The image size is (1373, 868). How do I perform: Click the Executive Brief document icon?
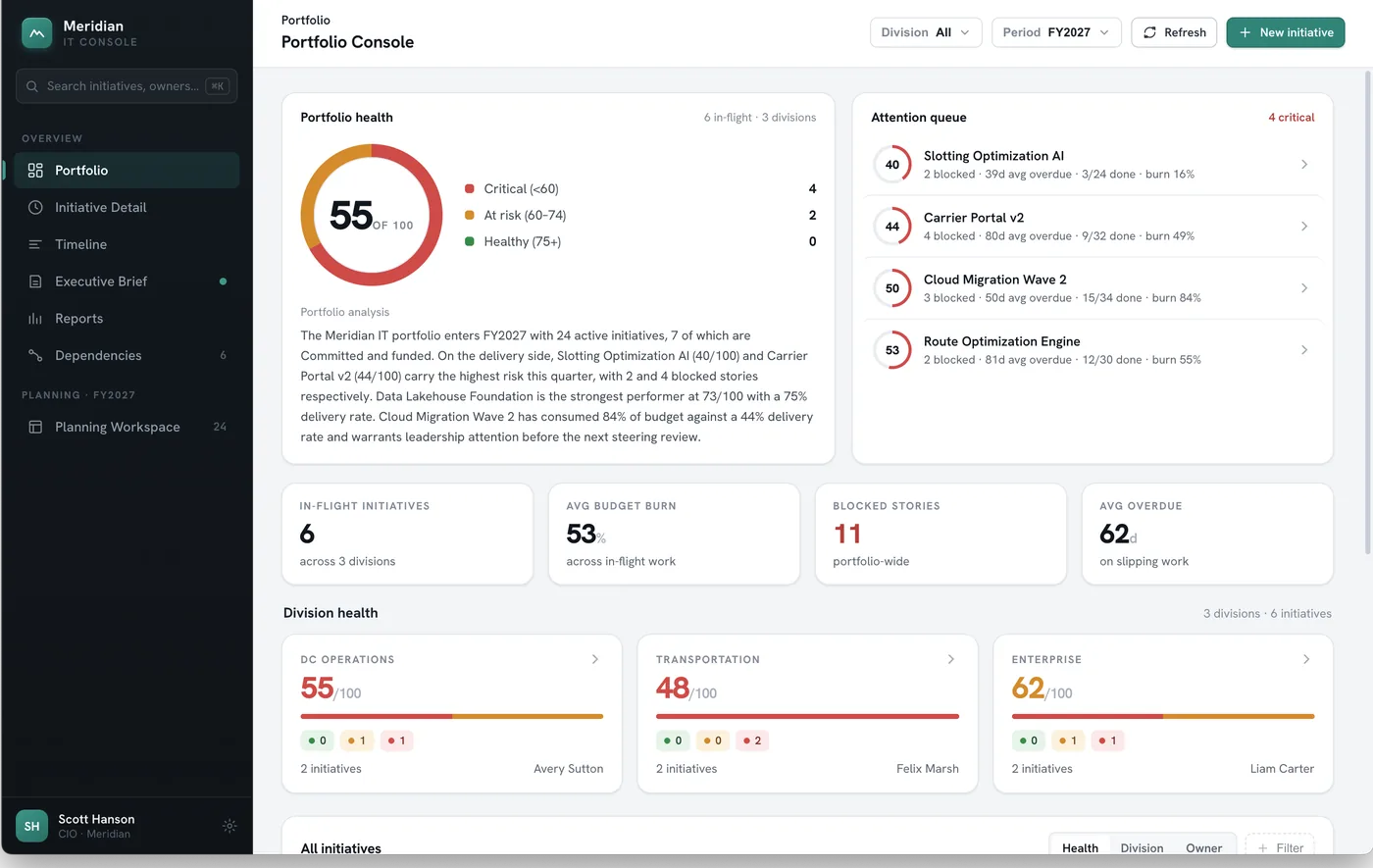[35, 281]
